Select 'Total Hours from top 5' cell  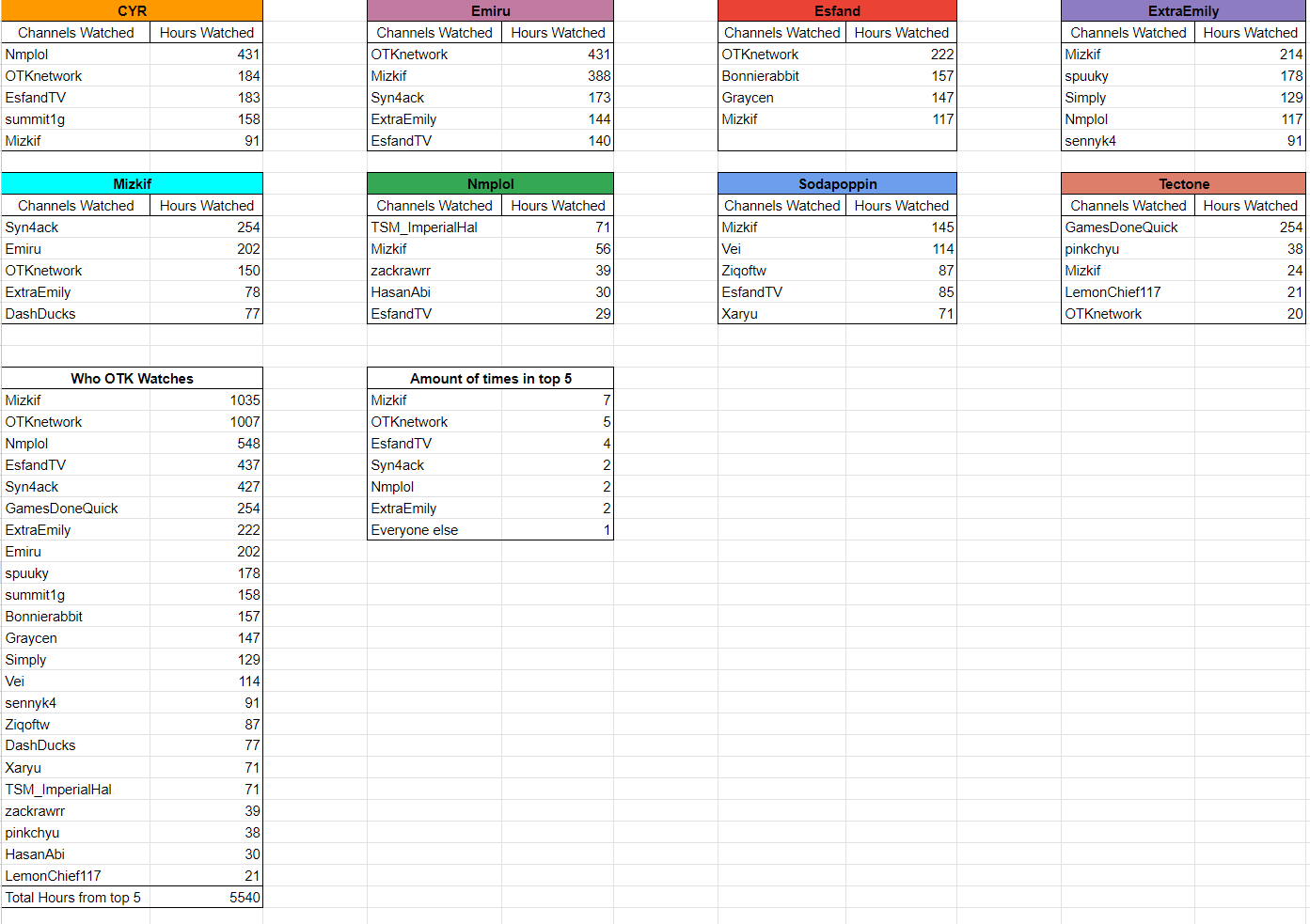[x=75, y=897]
